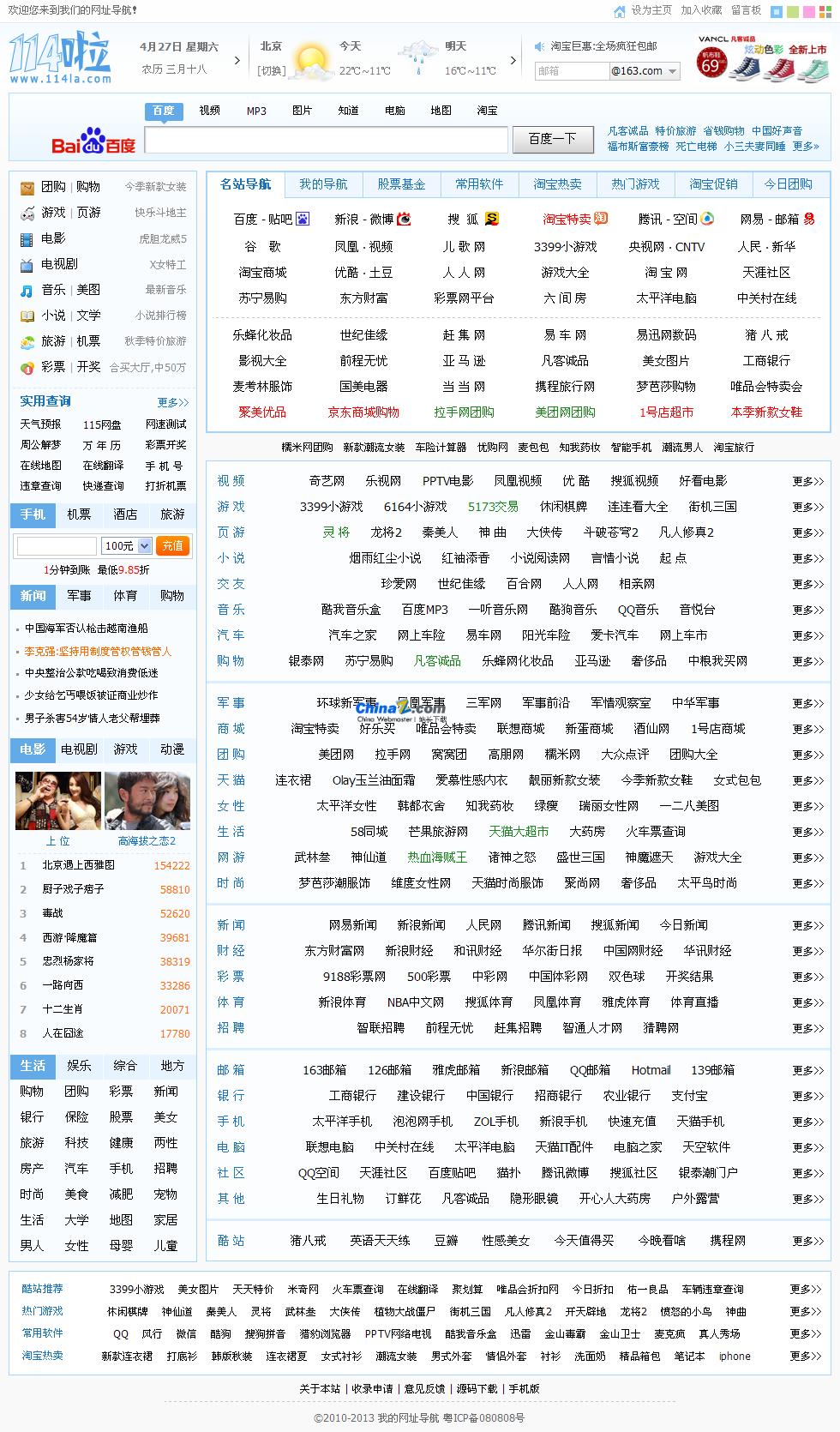Select the green skin color square

coord(793,12)
